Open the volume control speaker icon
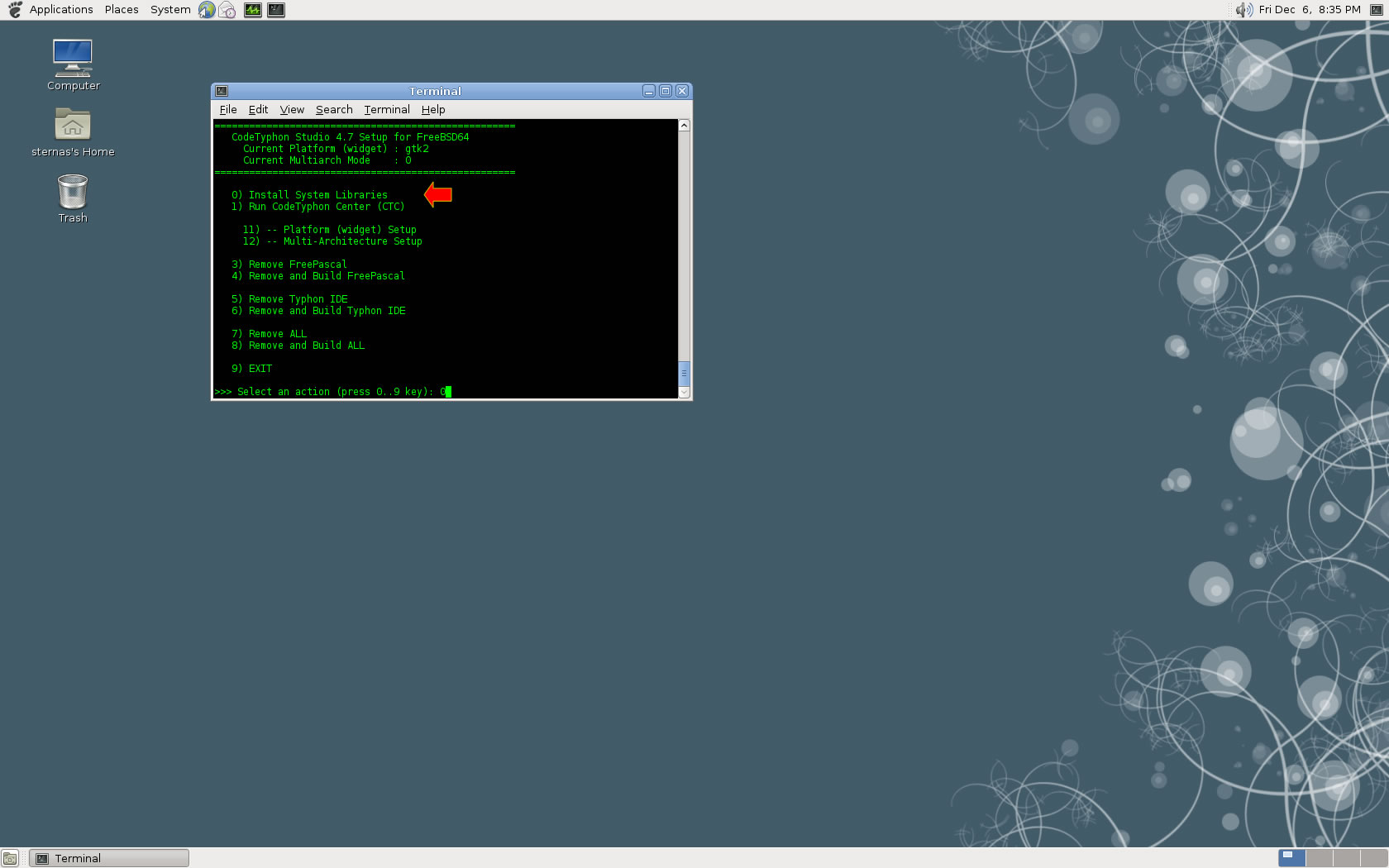The image size is (1389, 868). pyautogui.click(x=1243, y=10)
